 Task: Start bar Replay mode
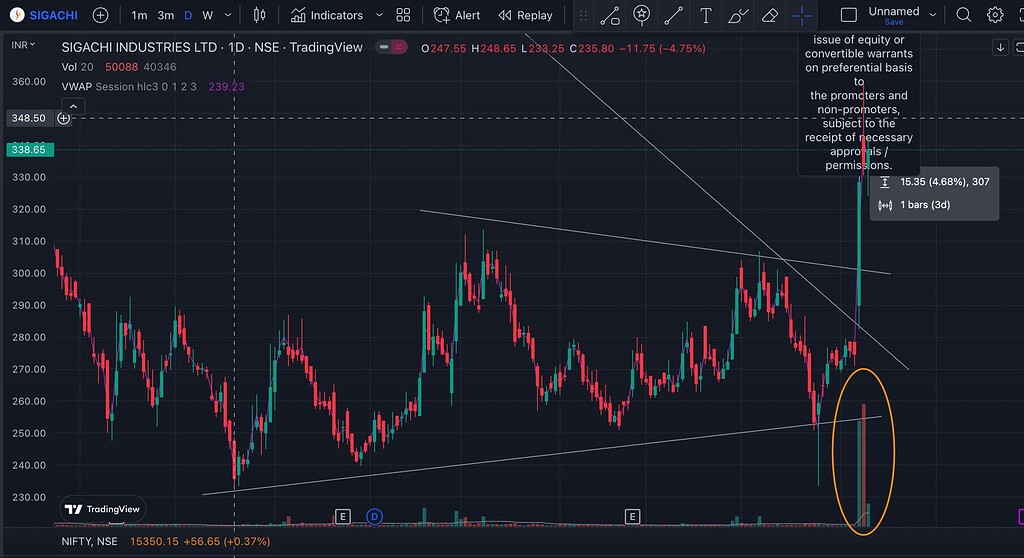pos(525,15)
